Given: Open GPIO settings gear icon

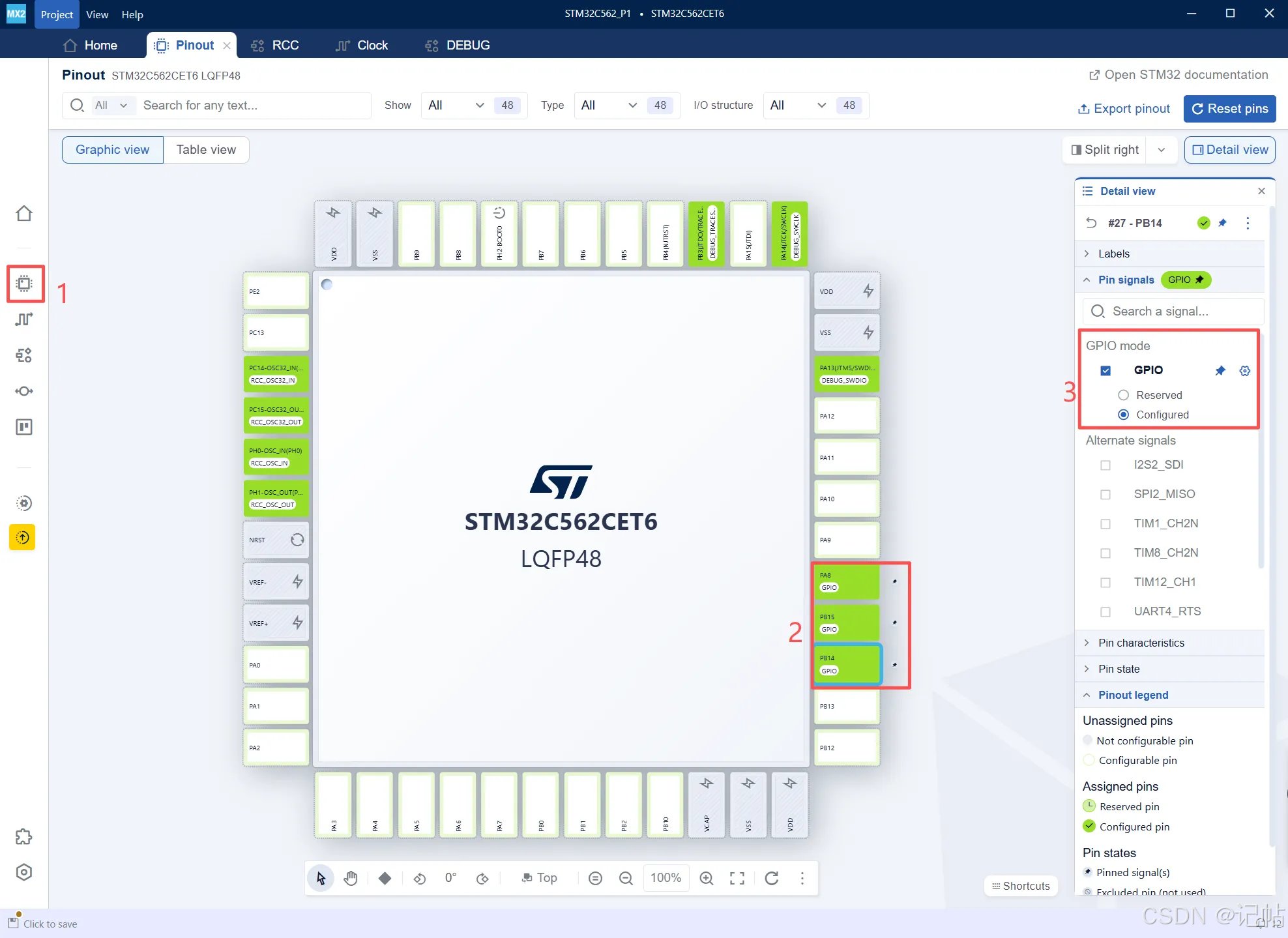Looking at the screenshot, I should pos(1245,370).
